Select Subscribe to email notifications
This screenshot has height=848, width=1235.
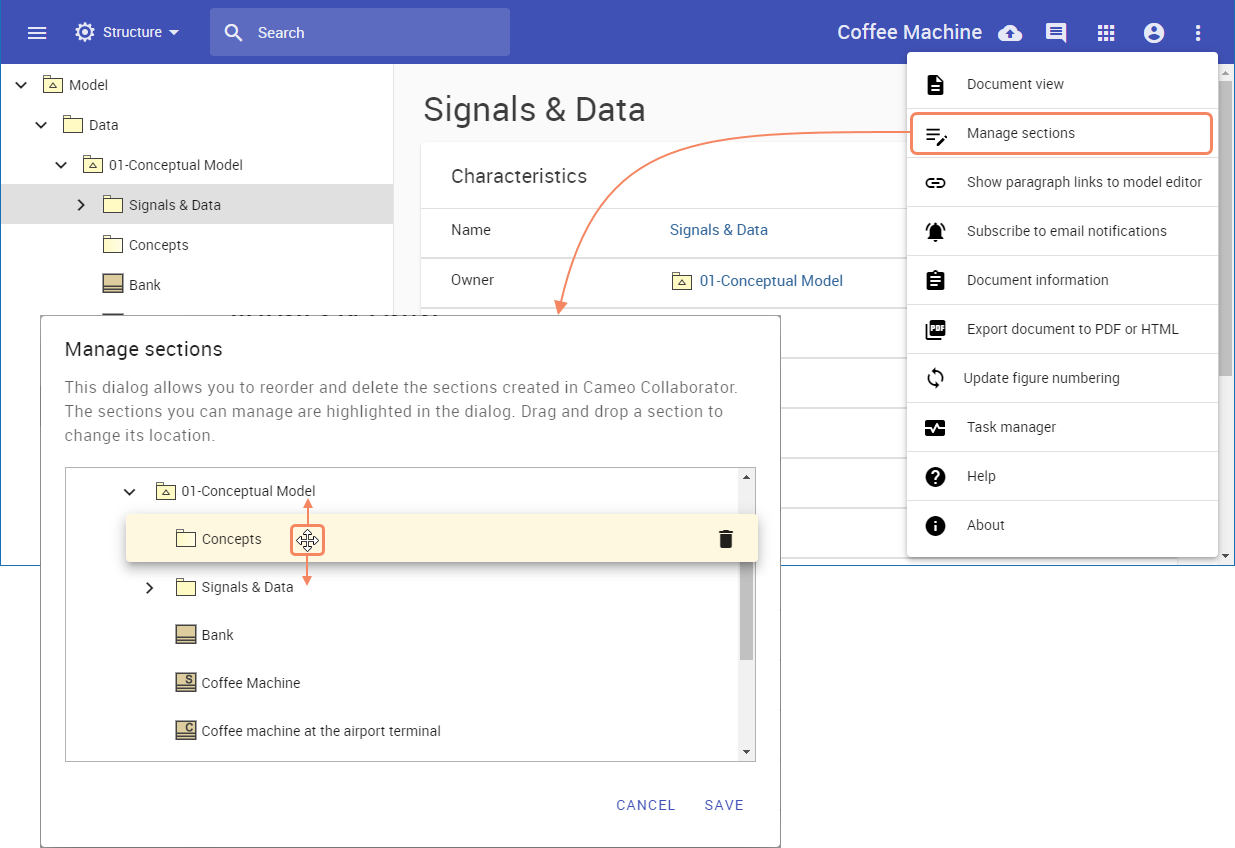tap(1066, 231)
